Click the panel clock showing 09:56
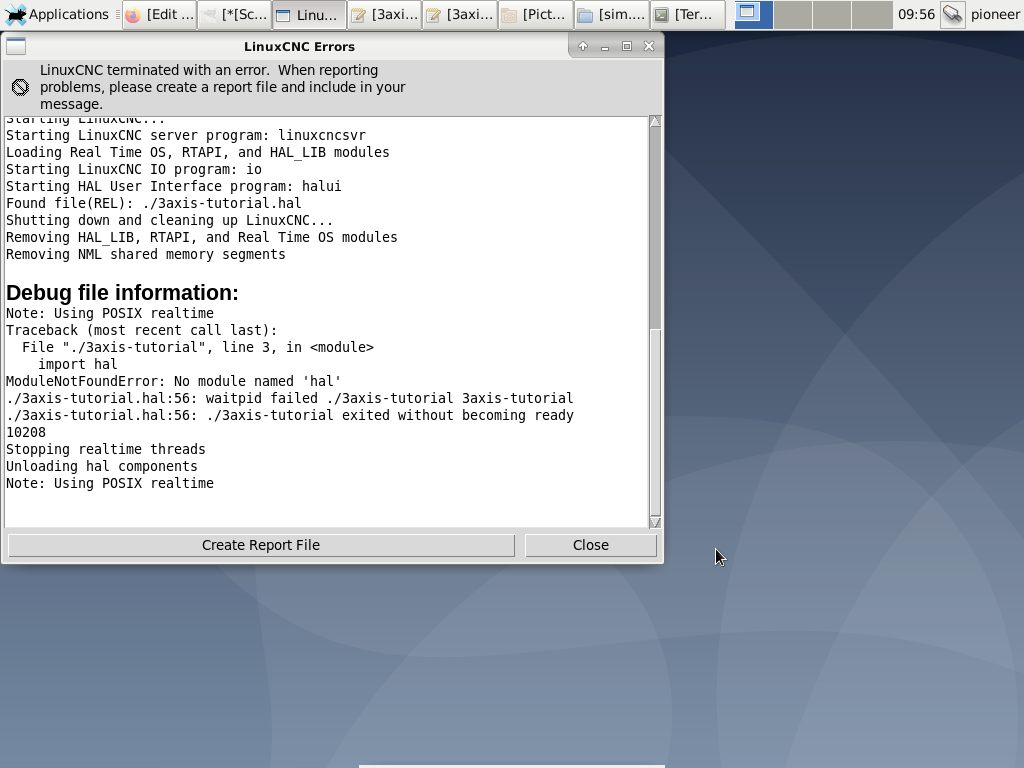The height and width of the screenshot is (768, 1024). click(916, 14)
